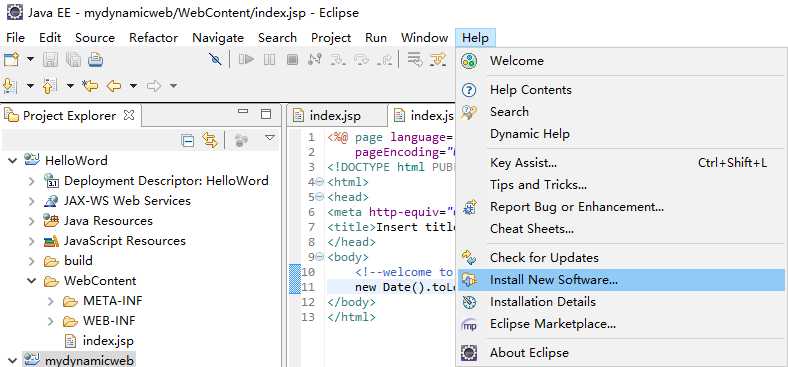
Task: Open the Forward history dropdown arrow
Action: pyautogui.click(x=173, y=86)
